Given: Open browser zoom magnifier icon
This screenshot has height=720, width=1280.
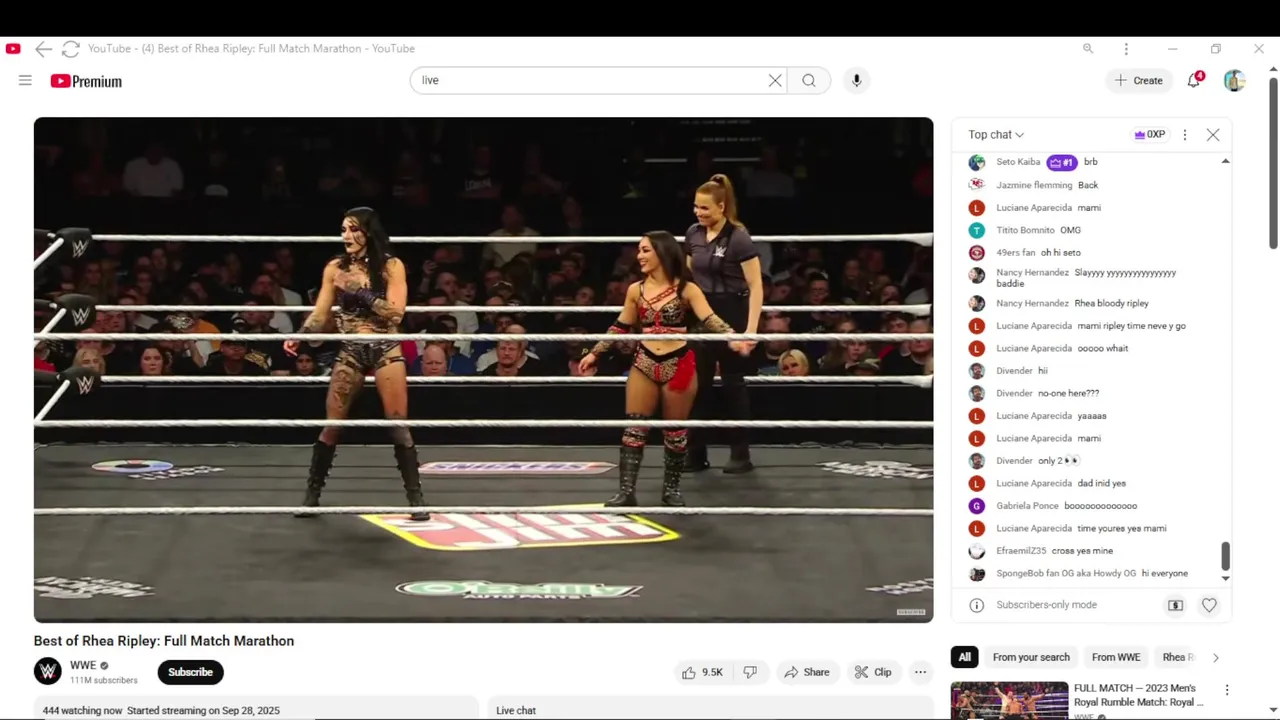Looking at the screenshot, I should pyautogui.click(x=1088, y=48).
